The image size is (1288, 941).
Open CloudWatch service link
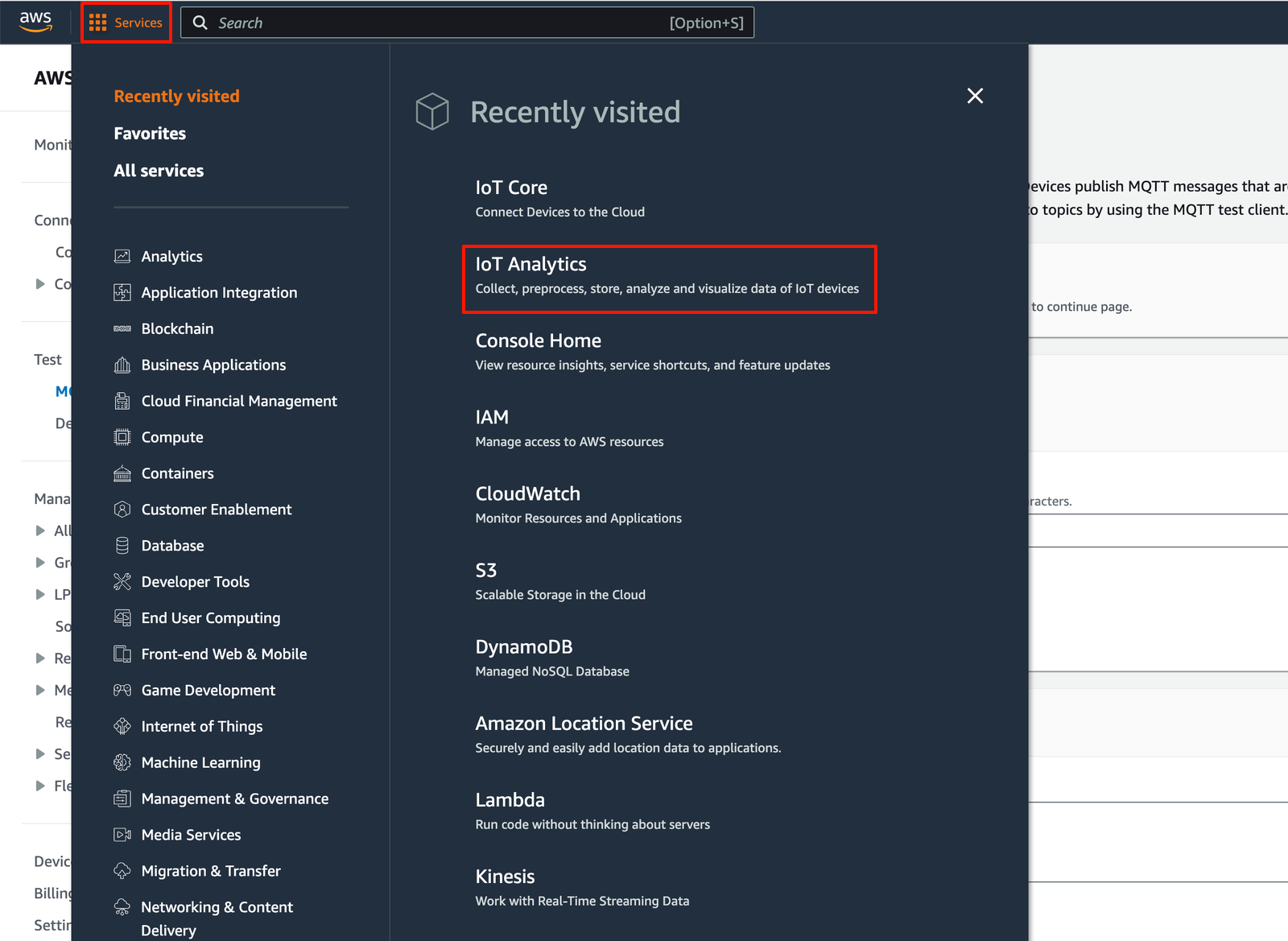(x=527, y=493)
